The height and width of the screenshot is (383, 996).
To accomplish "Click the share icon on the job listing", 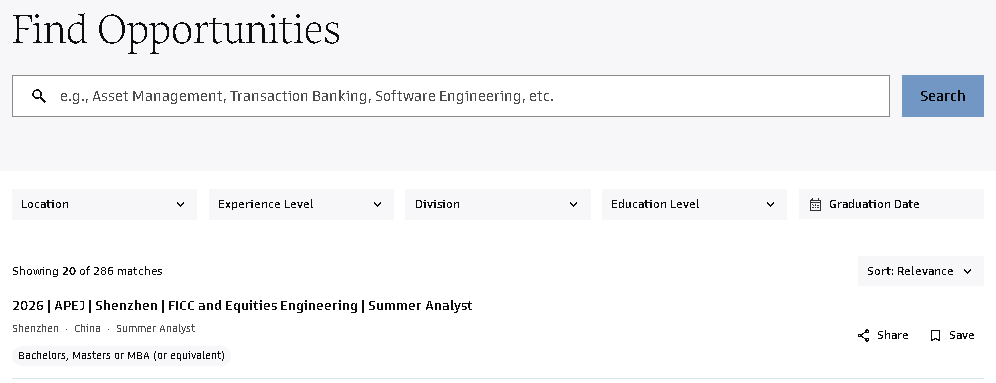I will click(864, 335).
